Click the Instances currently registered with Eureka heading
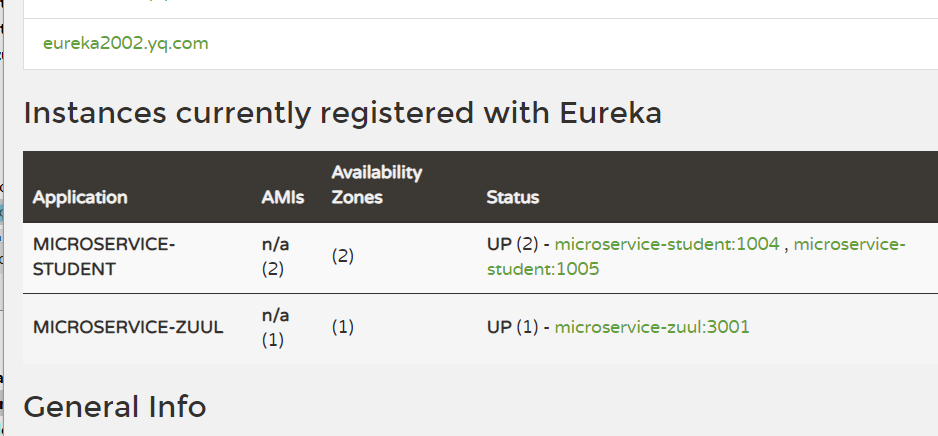Image resolution: width=938 pixels, height=436 pixels. coord(342,113)
